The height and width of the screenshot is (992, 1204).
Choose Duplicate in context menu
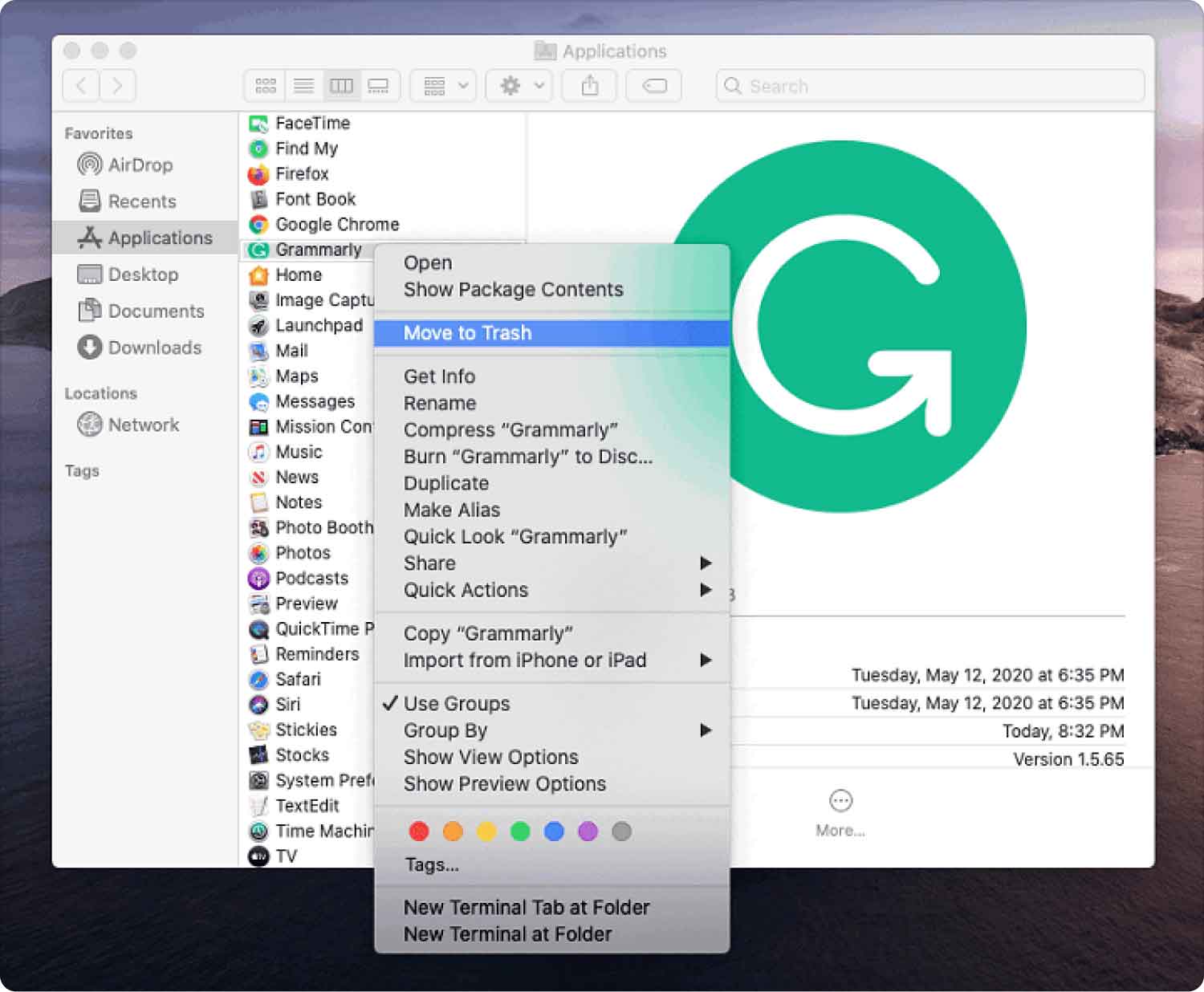551,483
